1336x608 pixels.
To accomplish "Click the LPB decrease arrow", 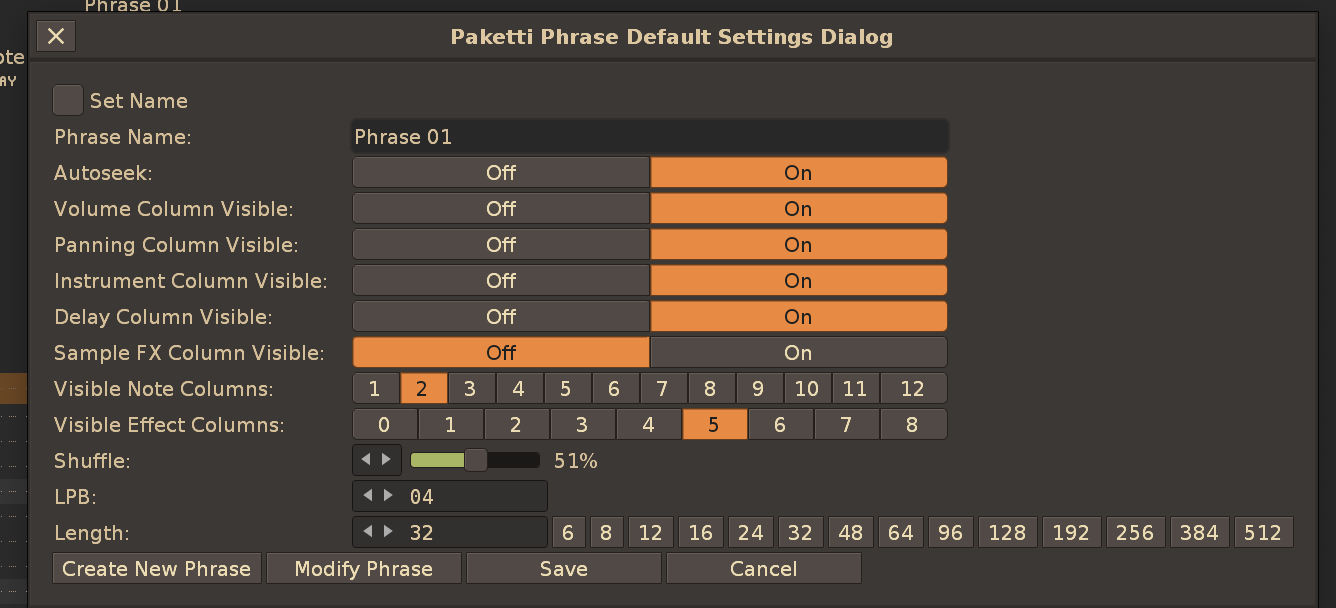I will coord(367,496).
